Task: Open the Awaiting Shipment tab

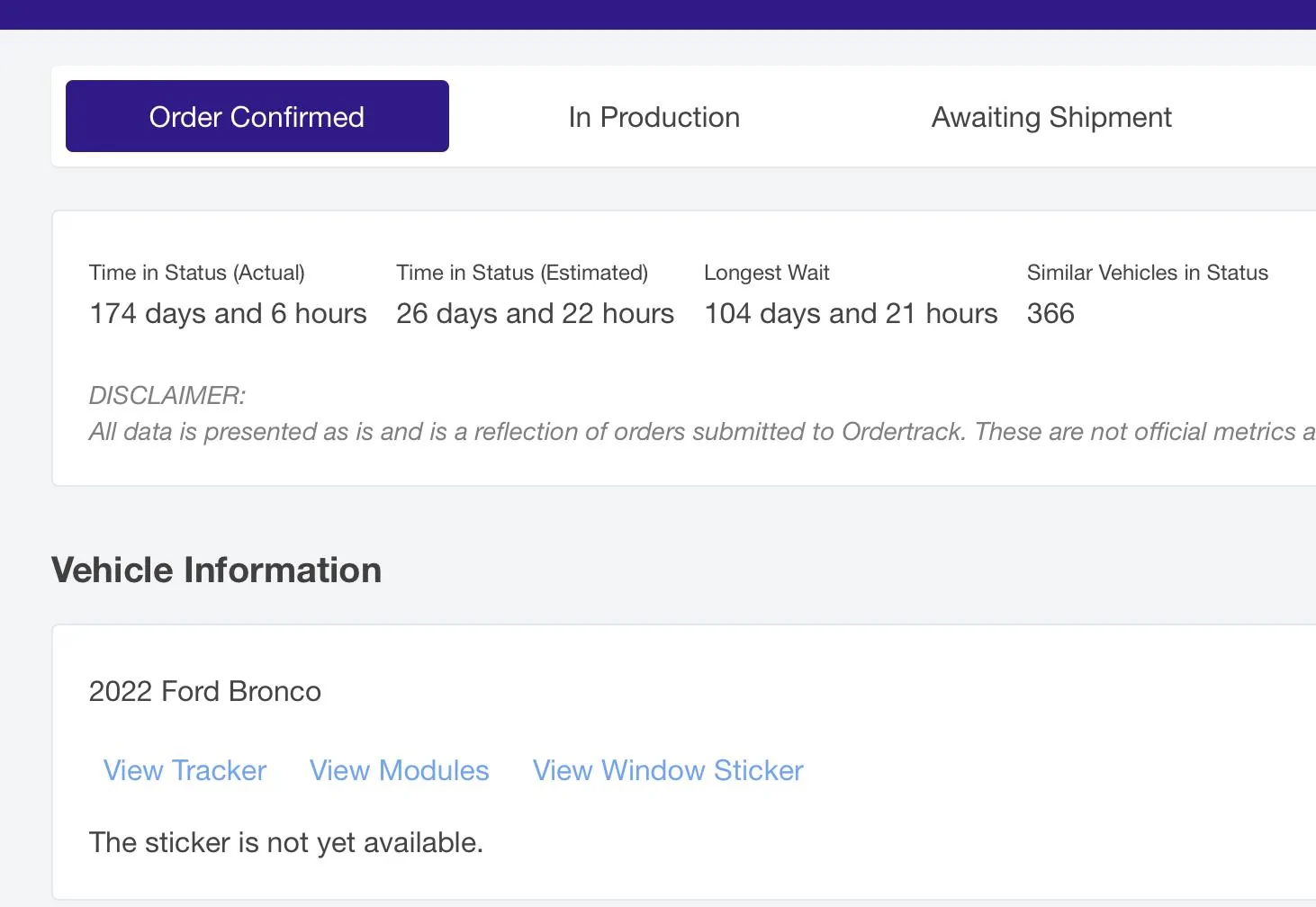Action: click(1051, 117)
